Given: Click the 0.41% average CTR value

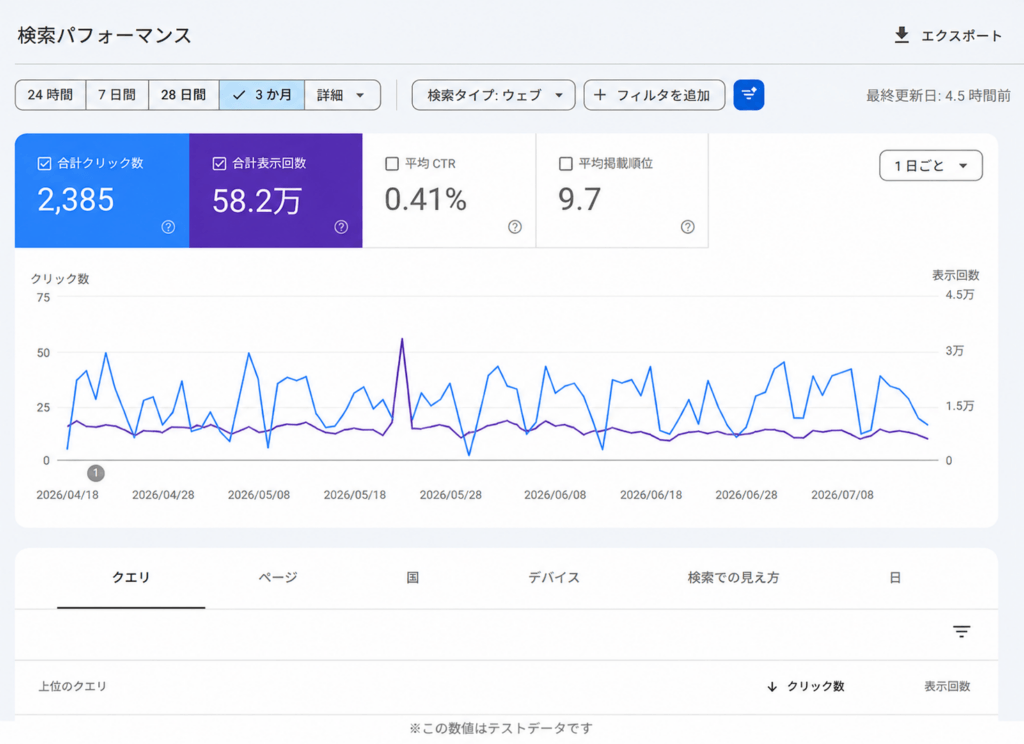Looking at the screenshot, I should [425, 200].
